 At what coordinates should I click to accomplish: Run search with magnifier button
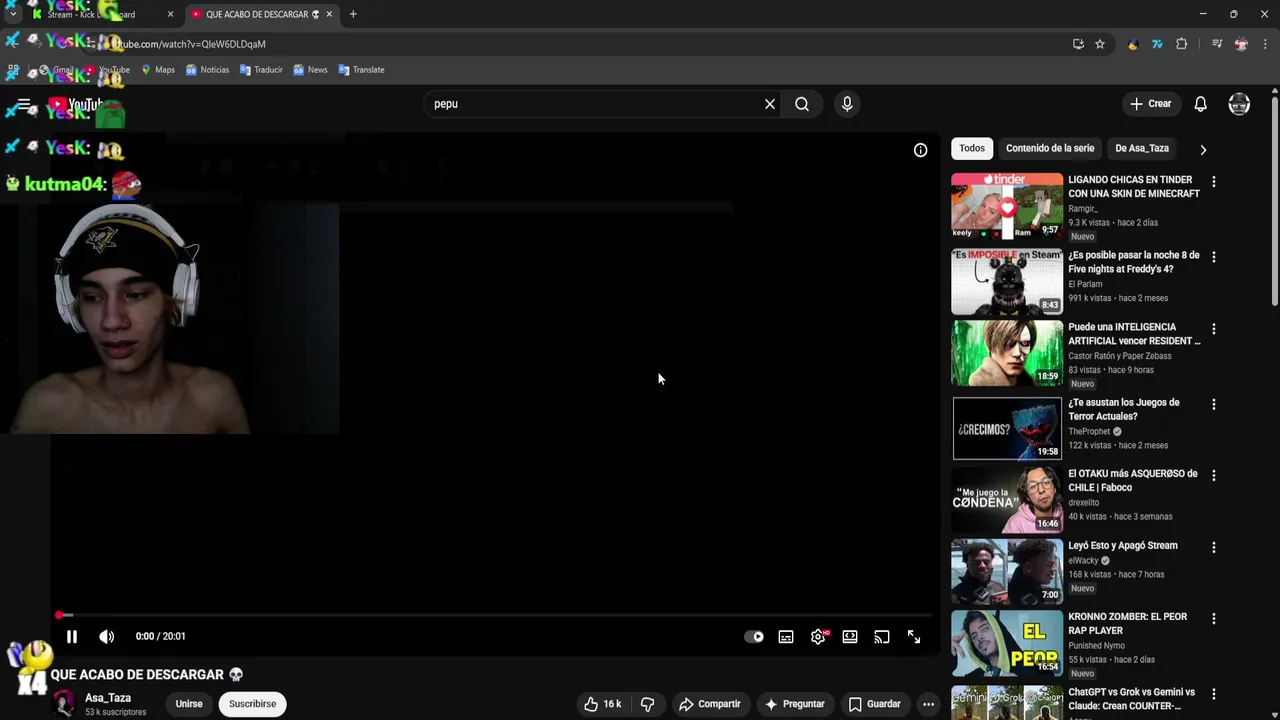tap(802, 104)
